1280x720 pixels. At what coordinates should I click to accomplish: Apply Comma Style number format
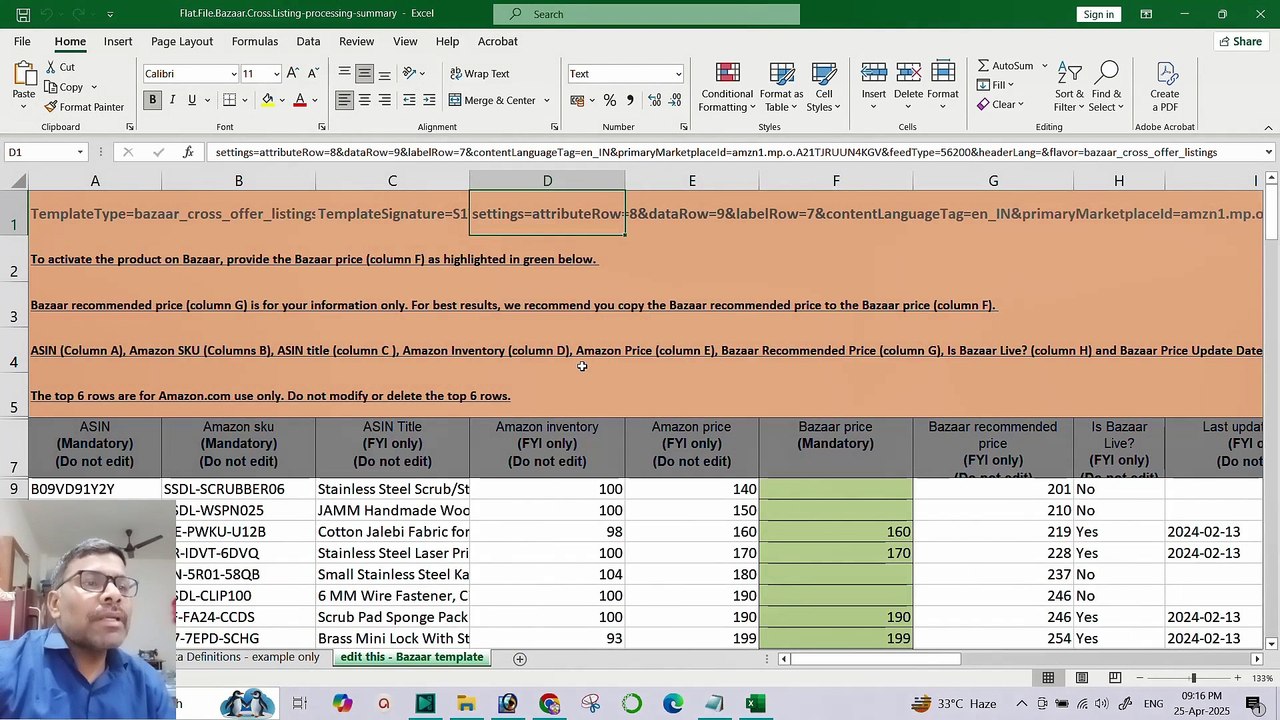point(629,100)
